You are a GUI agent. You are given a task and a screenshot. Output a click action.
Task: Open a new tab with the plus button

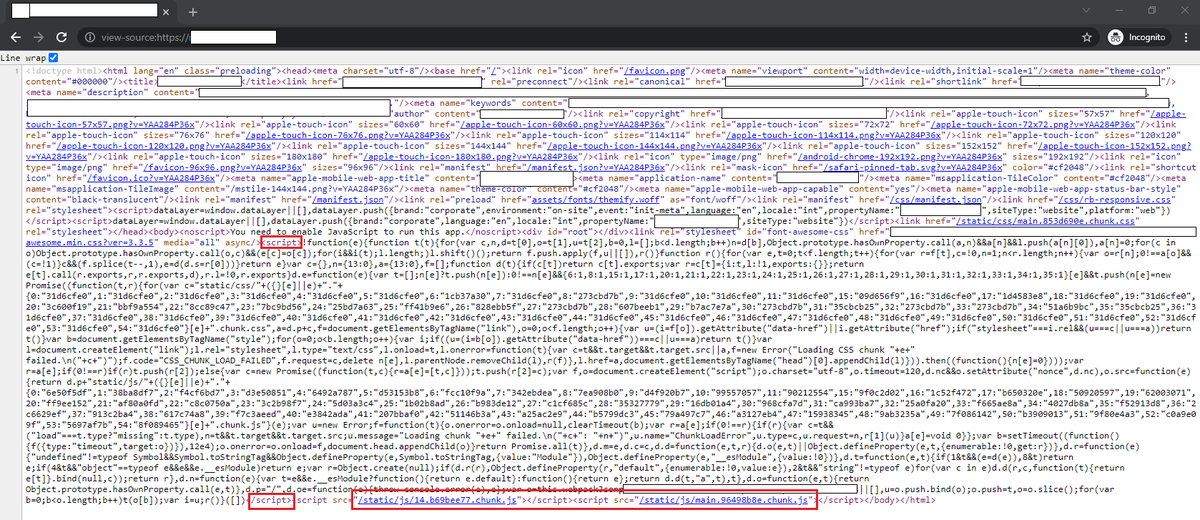(193, 12)
